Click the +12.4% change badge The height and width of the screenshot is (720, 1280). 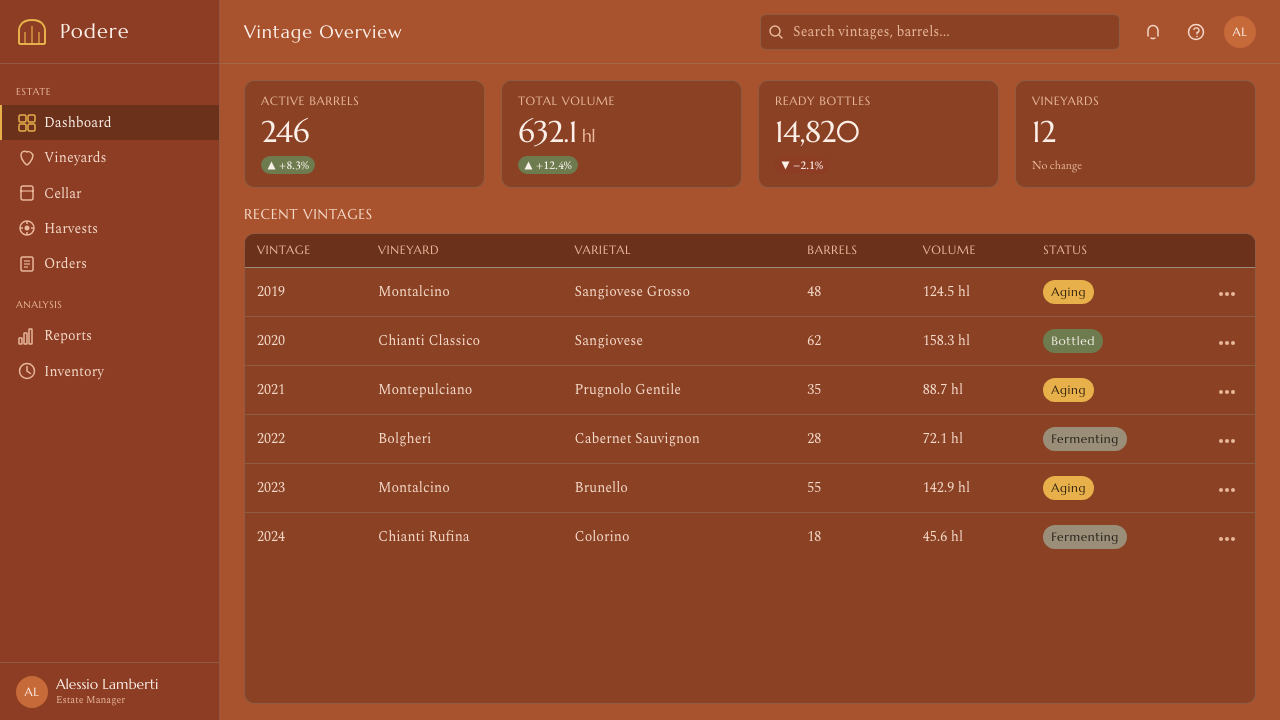548,165
